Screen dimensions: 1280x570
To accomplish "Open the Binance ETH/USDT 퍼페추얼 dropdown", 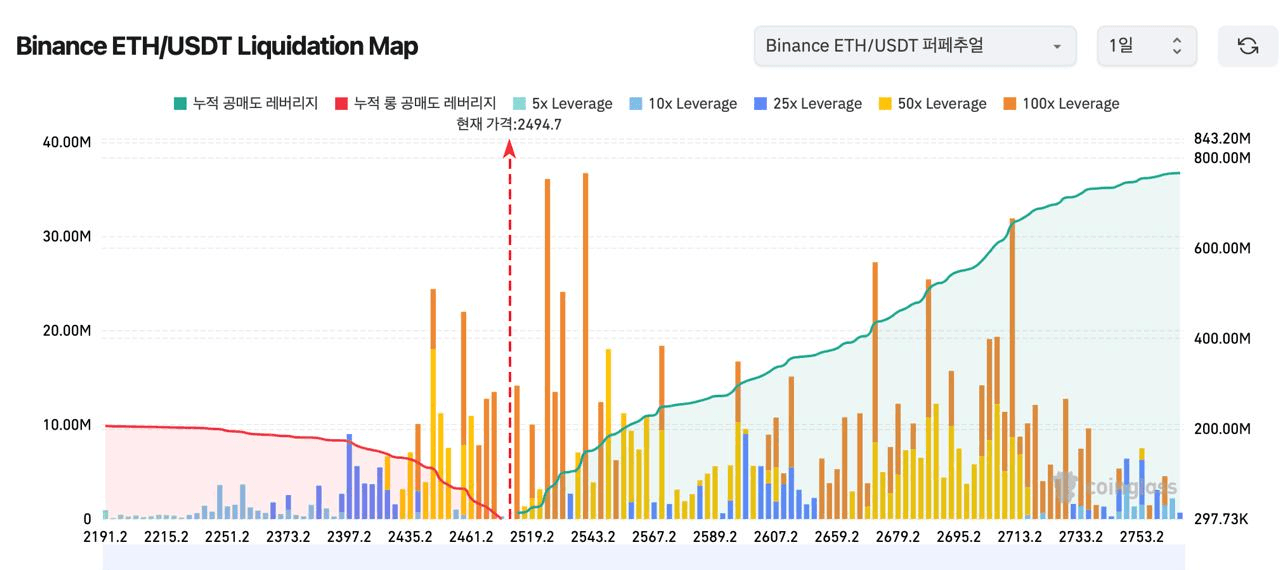I will (x=915, y=46).
